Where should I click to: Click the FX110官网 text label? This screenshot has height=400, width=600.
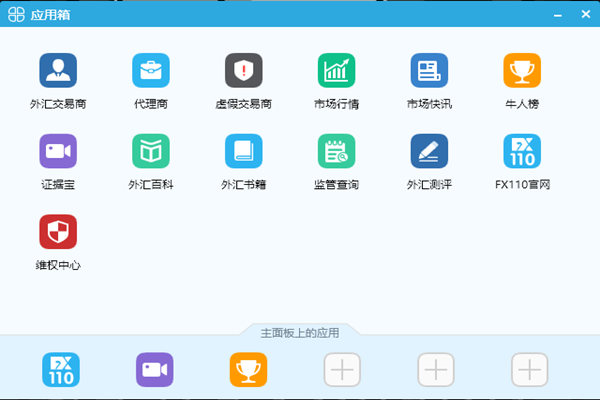tap(523, 185)
